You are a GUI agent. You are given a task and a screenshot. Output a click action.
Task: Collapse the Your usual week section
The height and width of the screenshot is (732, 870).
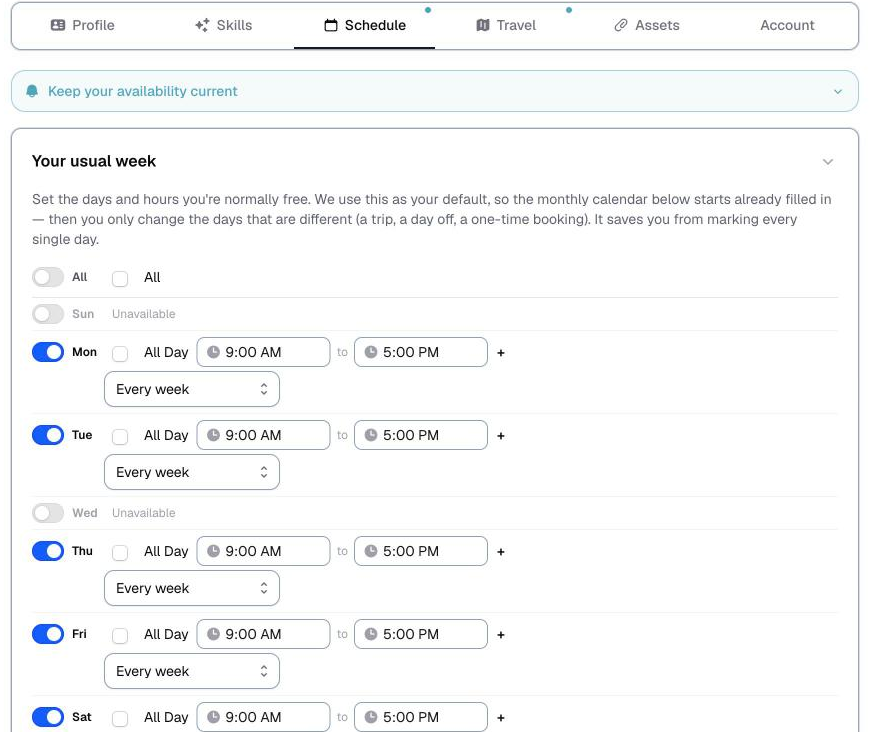(x=828, y=161)
